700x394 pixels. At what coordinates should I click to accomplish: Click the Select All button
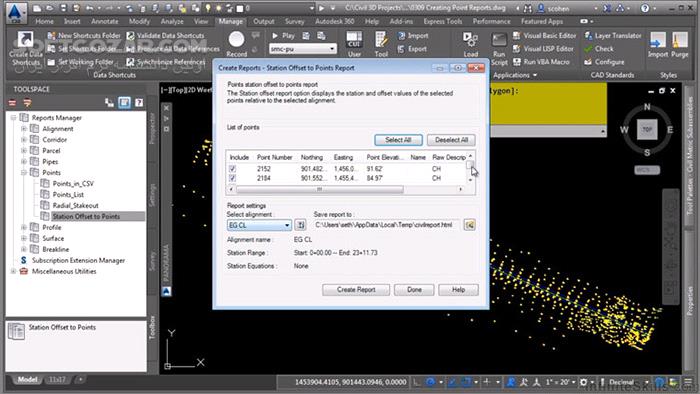pyautogui.click(x=398, y=140)
